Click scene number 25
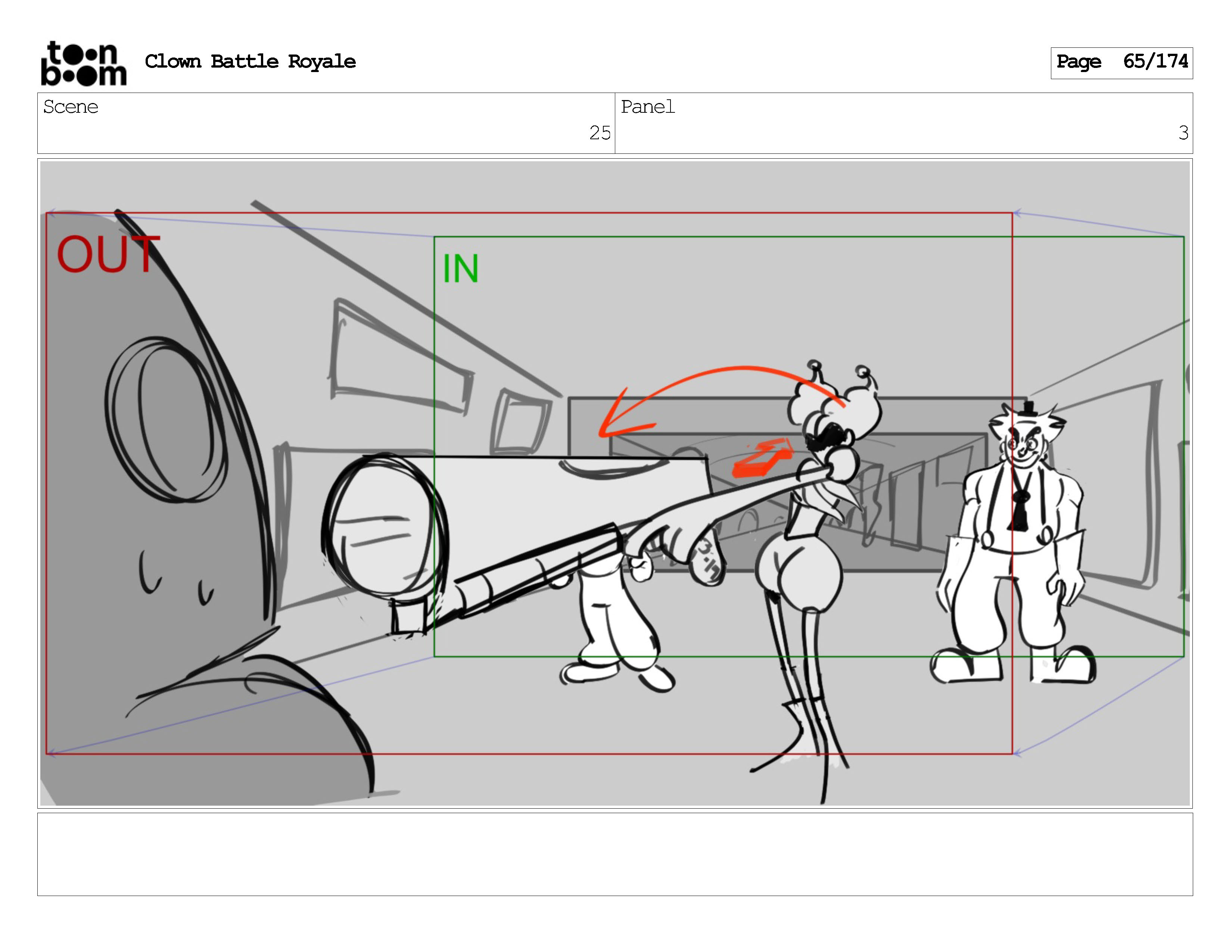 click(600, 133)
